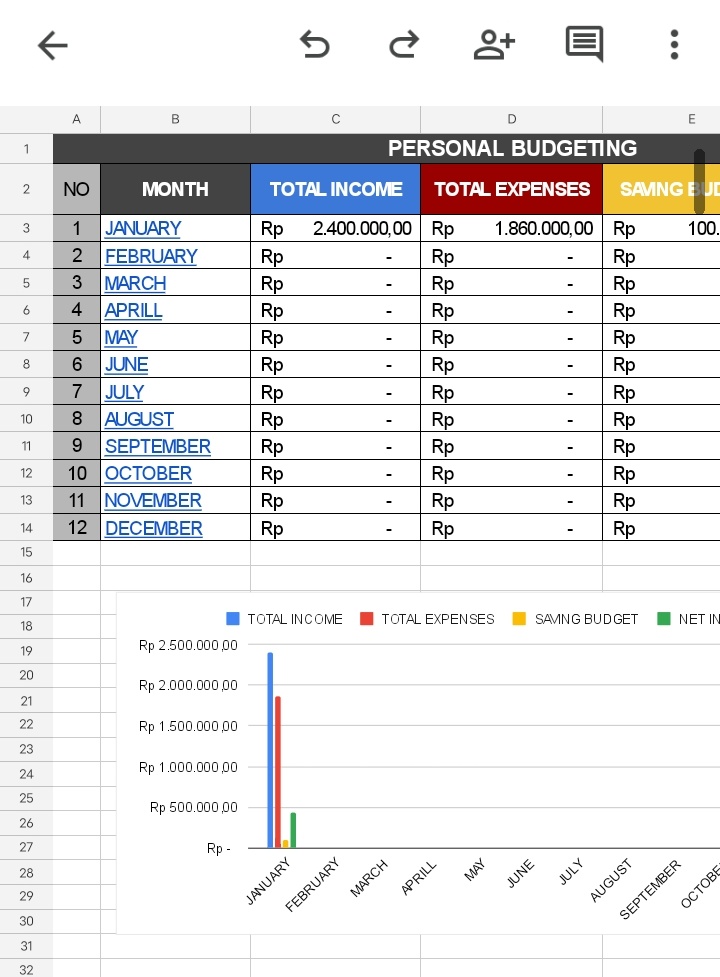Viewport: 720px width, 977px height.
Task: Select the NO header cell
Action: pyautogui.click(x=77, y=189)
